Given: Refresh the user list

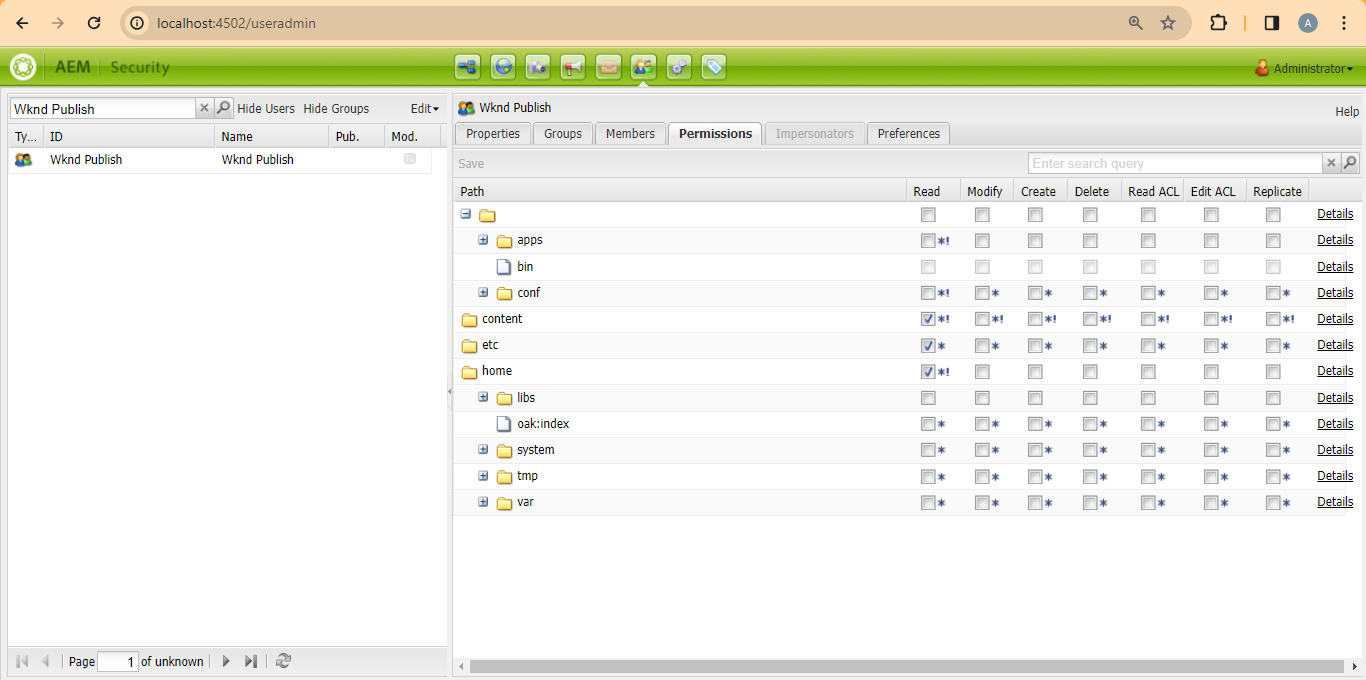Looking at the screenshot, I should tap(283, 661).
